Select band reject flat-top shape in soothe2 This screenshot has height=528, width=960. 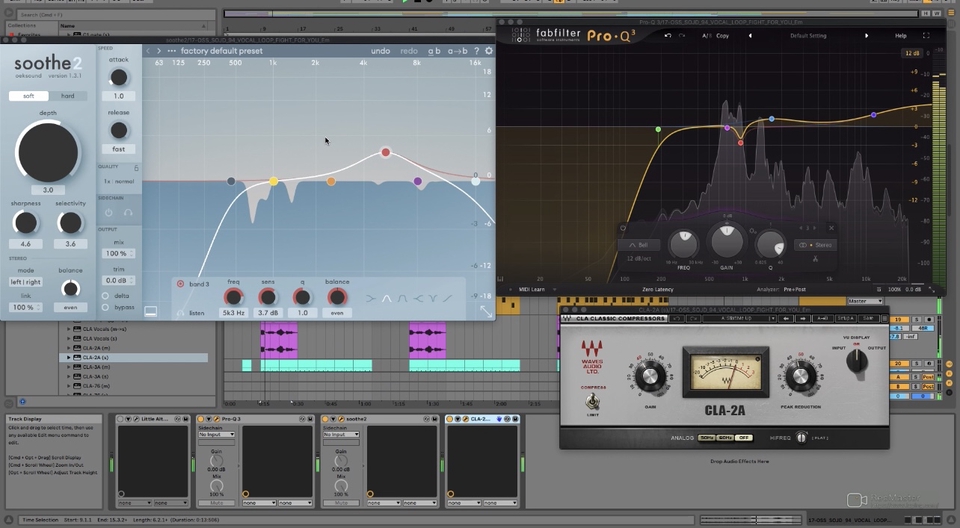pos(402,298)
